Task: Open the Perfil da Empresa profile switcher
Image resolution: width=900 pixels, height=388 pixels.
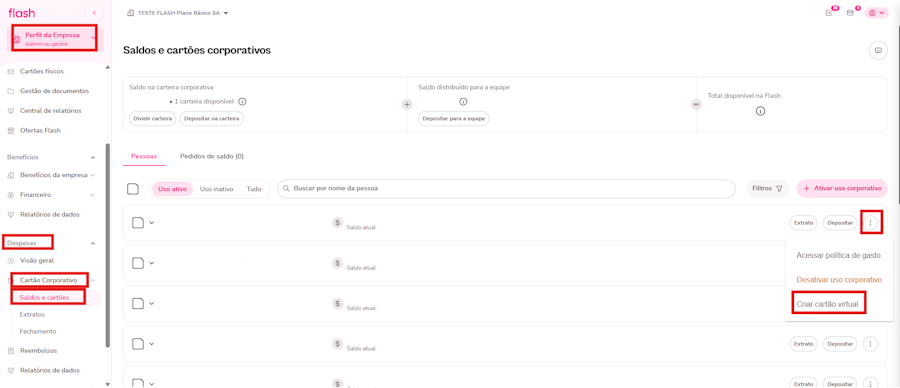Action: point(54,38)
